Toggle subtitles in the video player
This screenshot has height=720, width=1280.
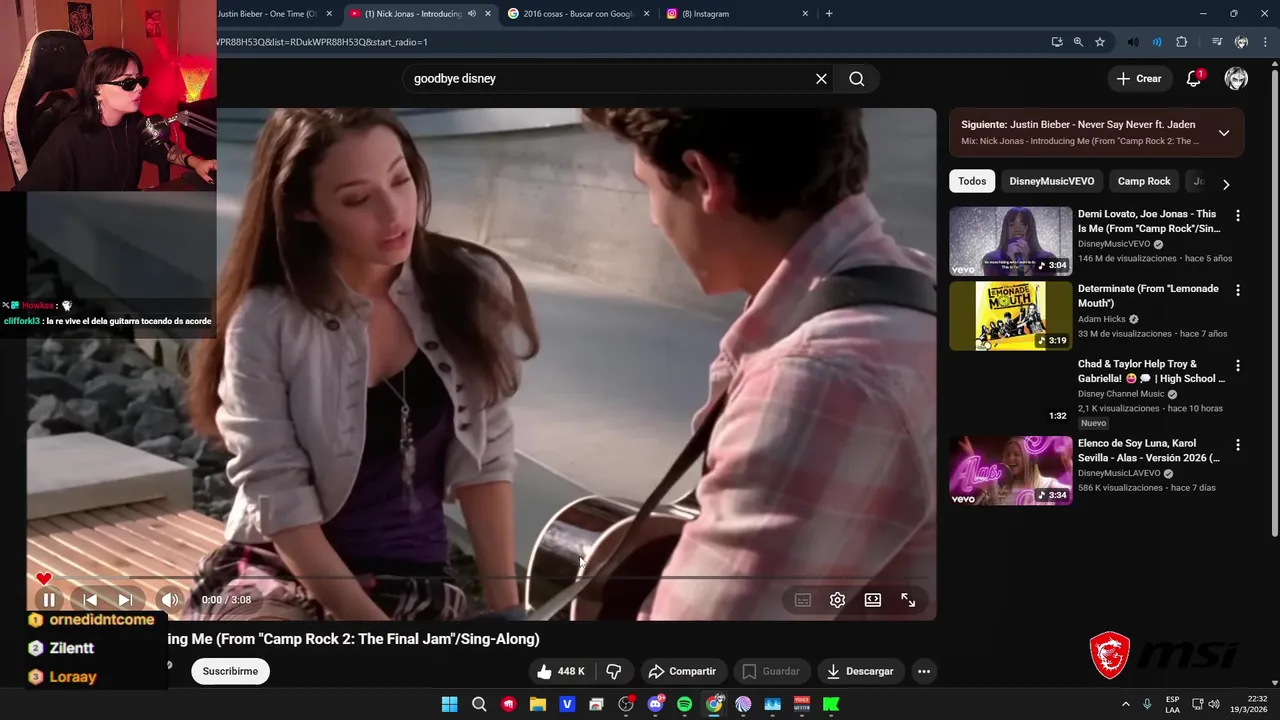coord(802,600)
